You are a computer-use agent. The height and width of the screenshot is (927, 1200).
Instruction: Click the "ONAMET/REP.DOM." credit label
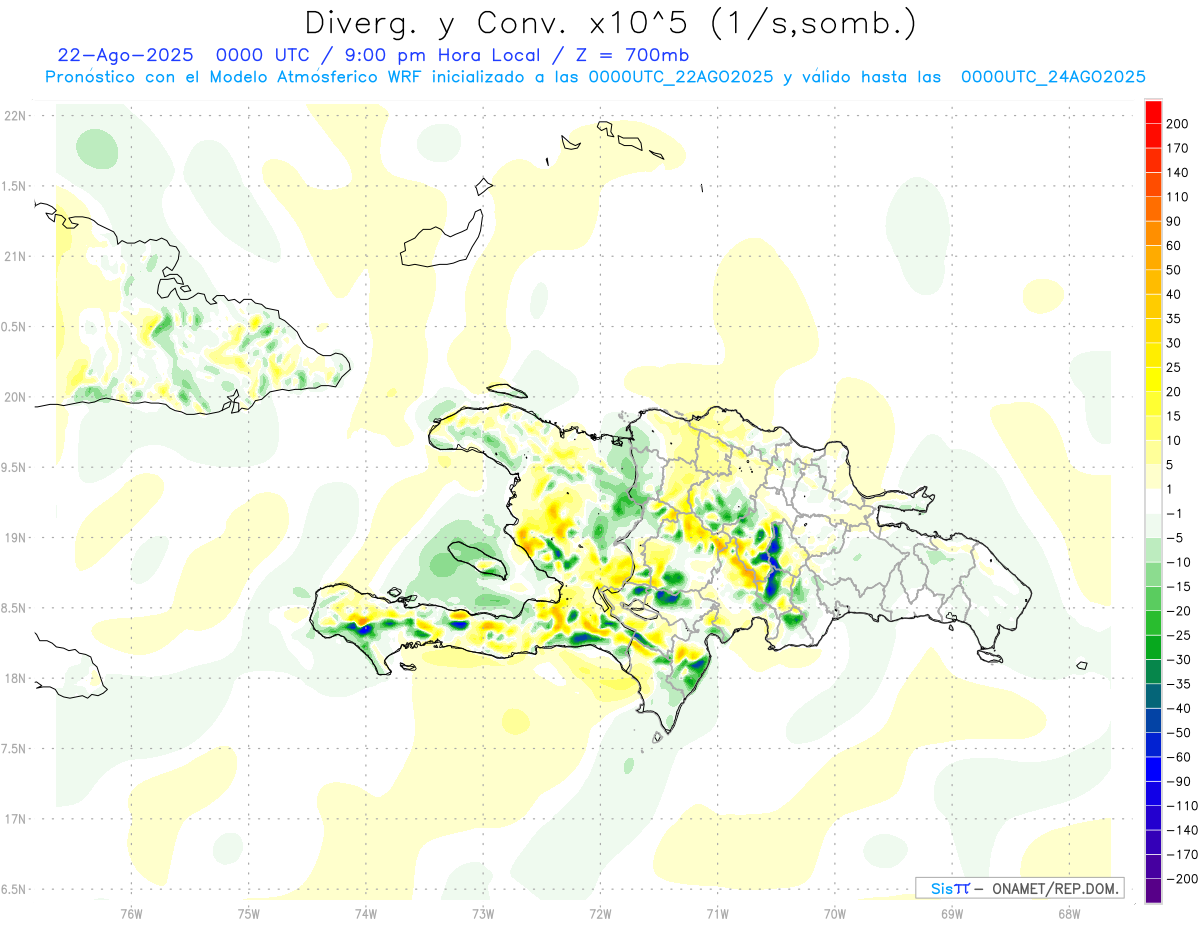1056,889
